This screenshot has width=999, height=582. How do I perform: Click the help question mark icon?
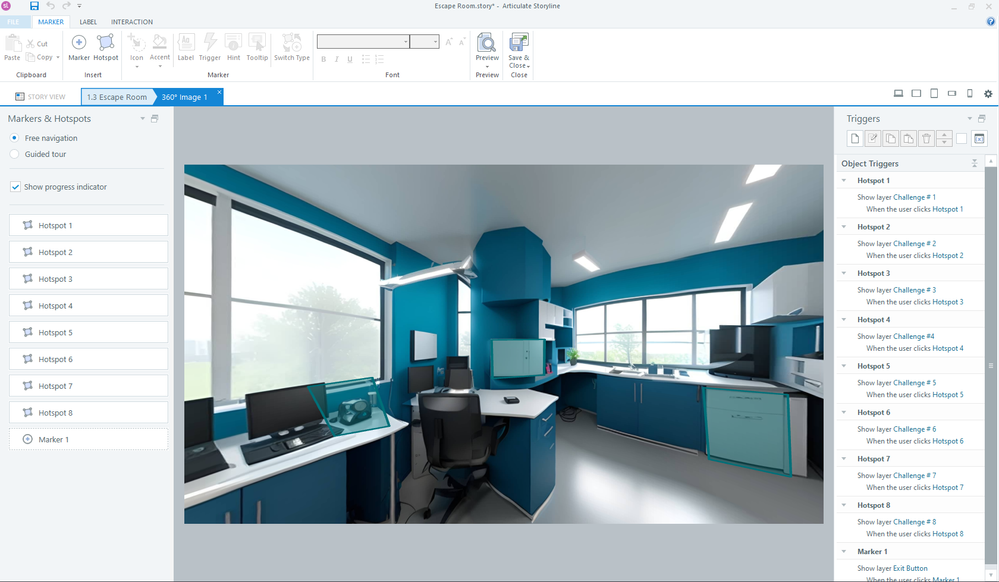[991, 22]
